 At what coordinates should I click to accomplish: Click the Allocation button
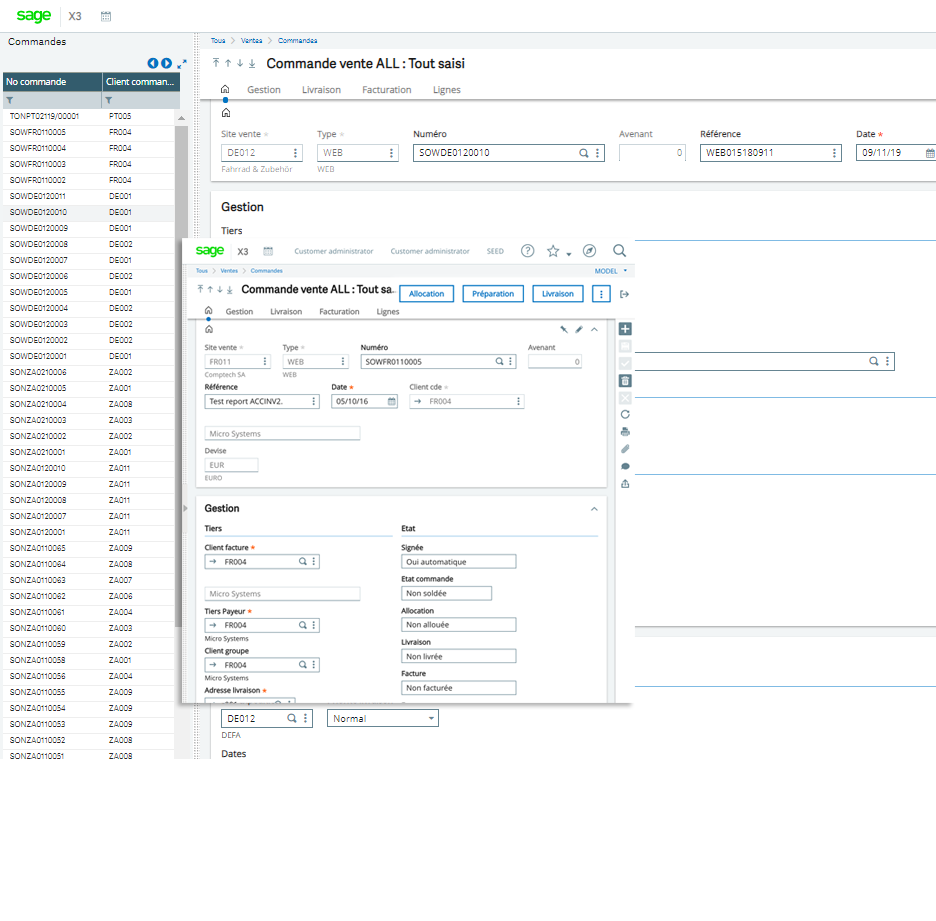click(426, 294)
